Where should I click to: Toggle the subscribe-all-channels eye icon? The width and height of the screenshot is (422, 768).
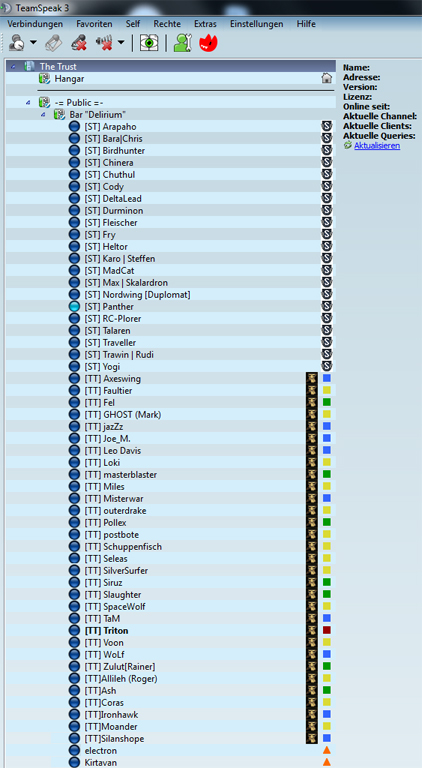click(146, 43)
